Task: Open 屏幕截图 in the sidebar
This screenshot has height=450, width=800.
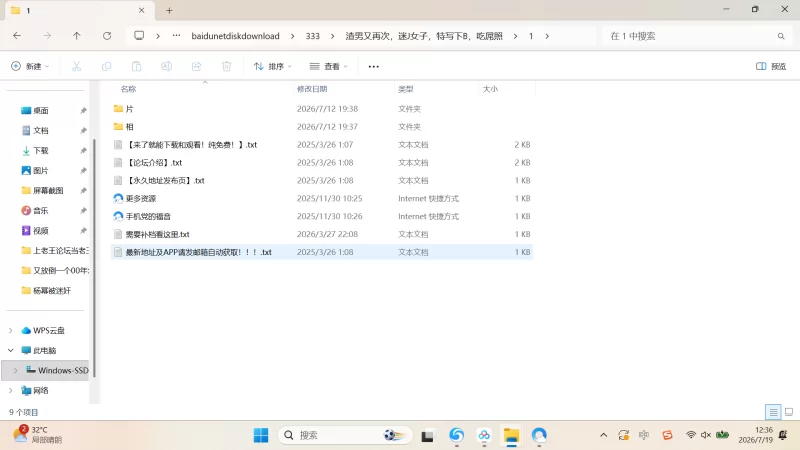Action: tap(48, 190)
